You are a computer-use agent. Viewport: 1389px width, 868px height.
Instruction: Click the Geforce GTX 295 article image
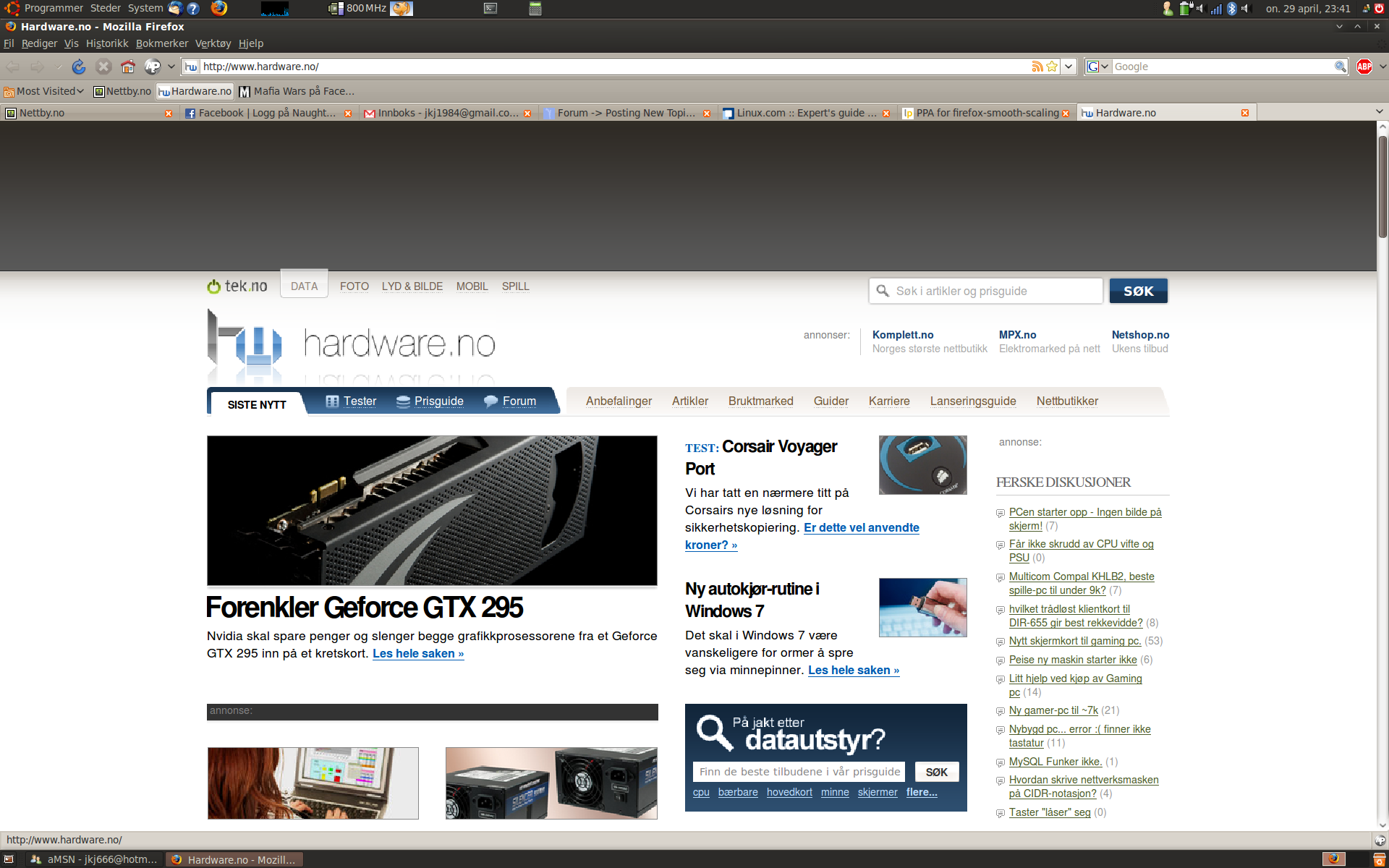pyautogui.click(x=432, y=511)
